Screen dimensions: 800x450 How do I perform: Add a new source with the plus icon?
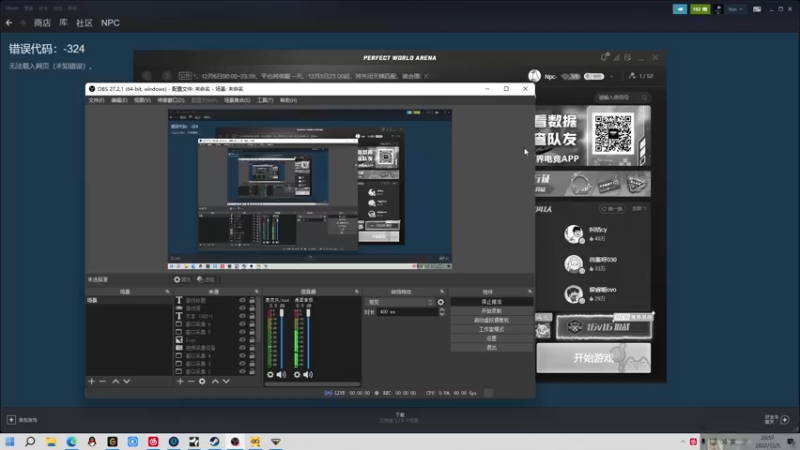(180, 381)
